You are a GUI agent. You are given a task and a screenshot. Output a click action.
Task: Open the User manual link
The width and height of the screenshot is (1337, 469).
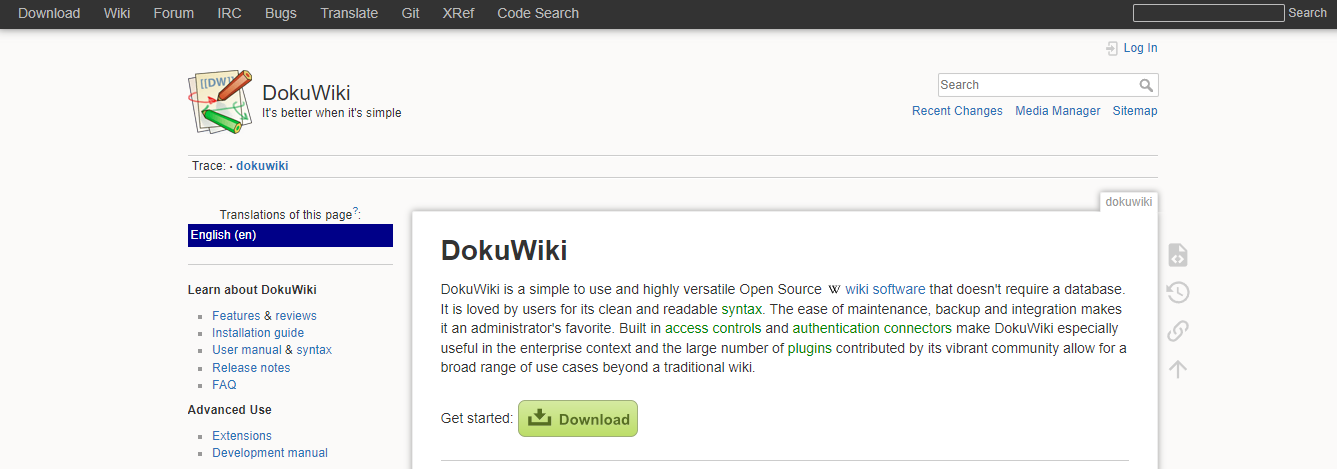(x=247, y=350)
